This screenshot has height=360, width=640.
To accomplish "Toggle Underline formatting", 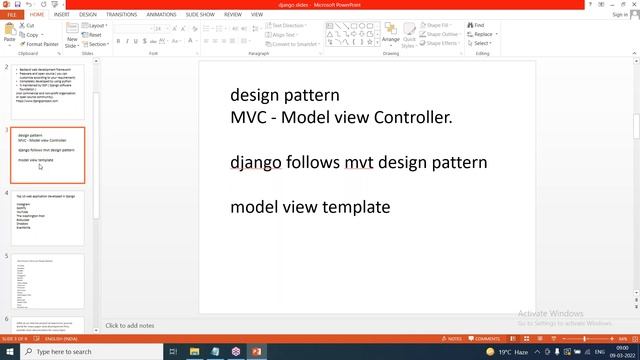I will pyautogui.click(x=136, y=41).
